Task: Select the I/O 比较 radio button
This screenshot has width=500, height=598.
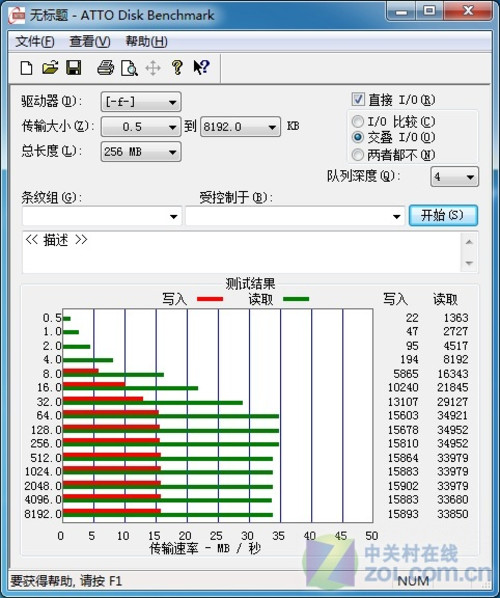Action: click(x=358, y=122)
